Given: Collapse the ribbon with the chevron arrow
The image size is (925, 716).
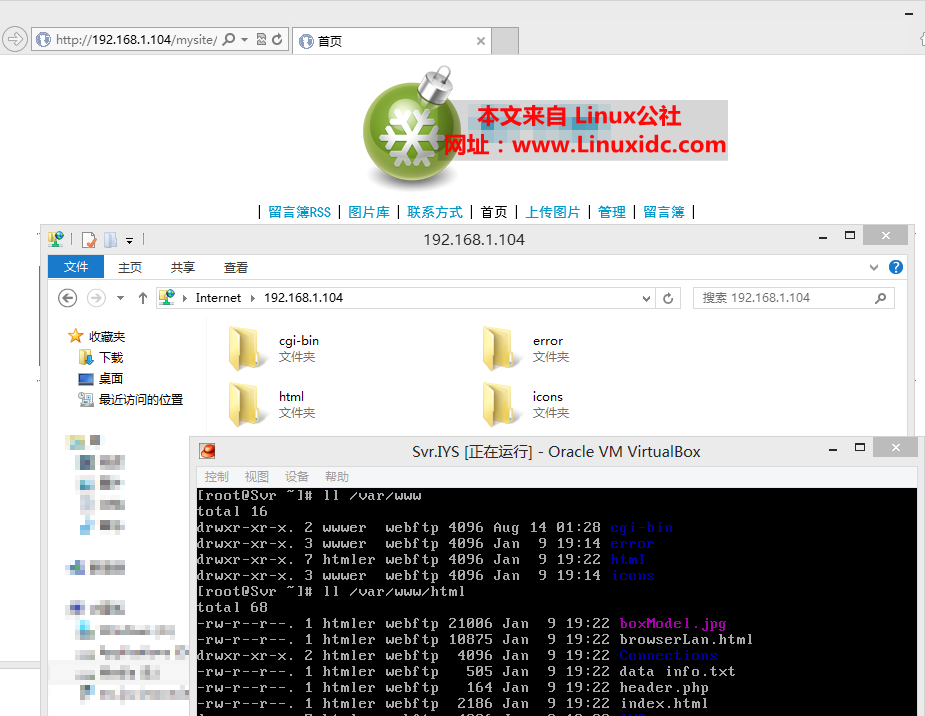Looking at the screenshot, I should click(875, 266).
